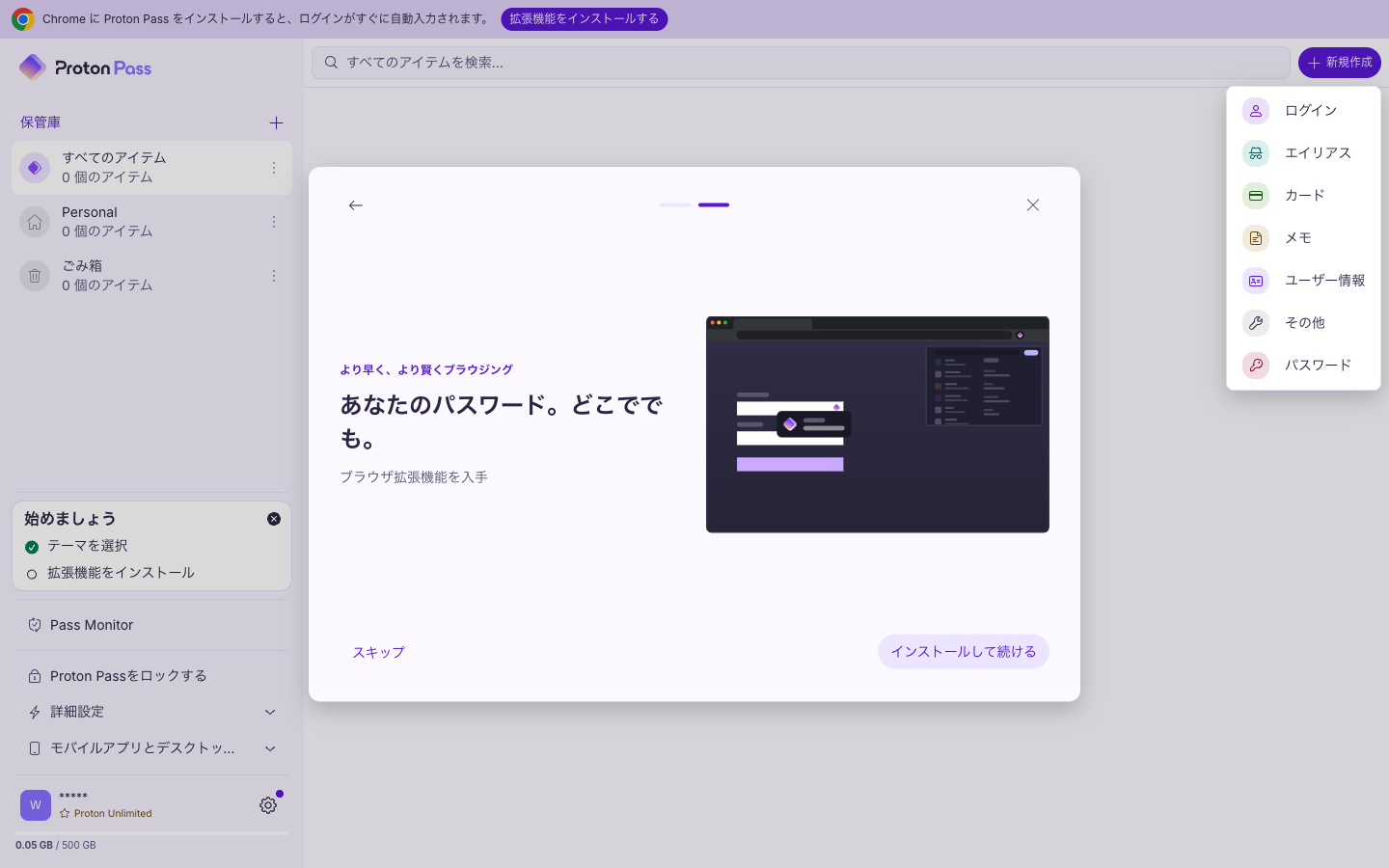Click インストールして続ける button

point(964,652)
